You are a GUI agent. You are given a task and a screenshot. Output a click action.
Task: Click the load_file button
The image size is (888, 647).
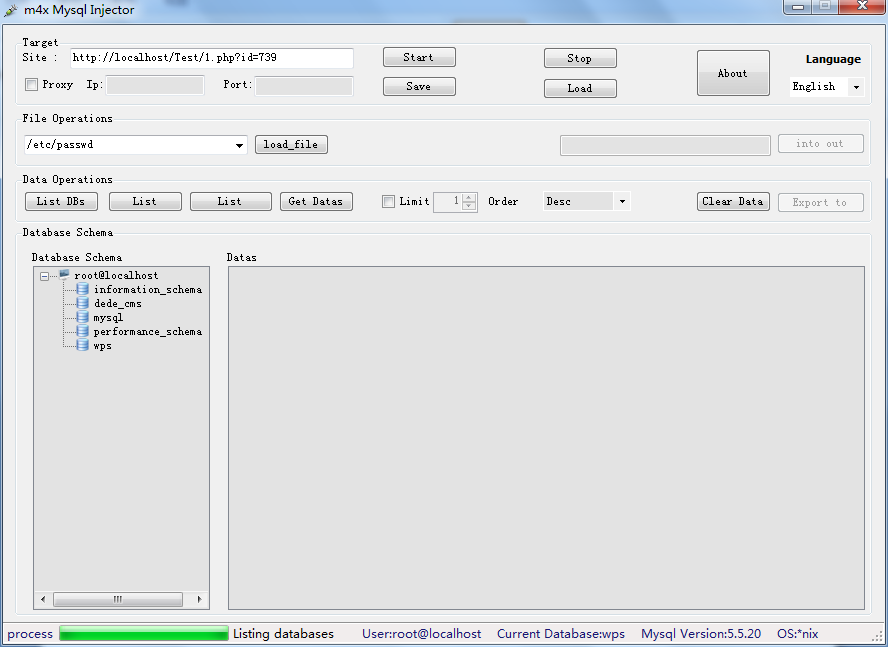point(291,144)
